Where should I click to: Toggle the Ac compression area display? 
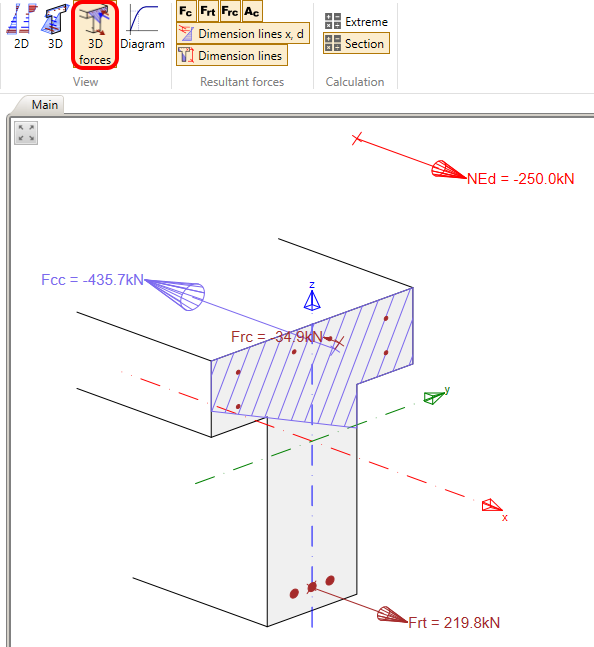[252, 11]
